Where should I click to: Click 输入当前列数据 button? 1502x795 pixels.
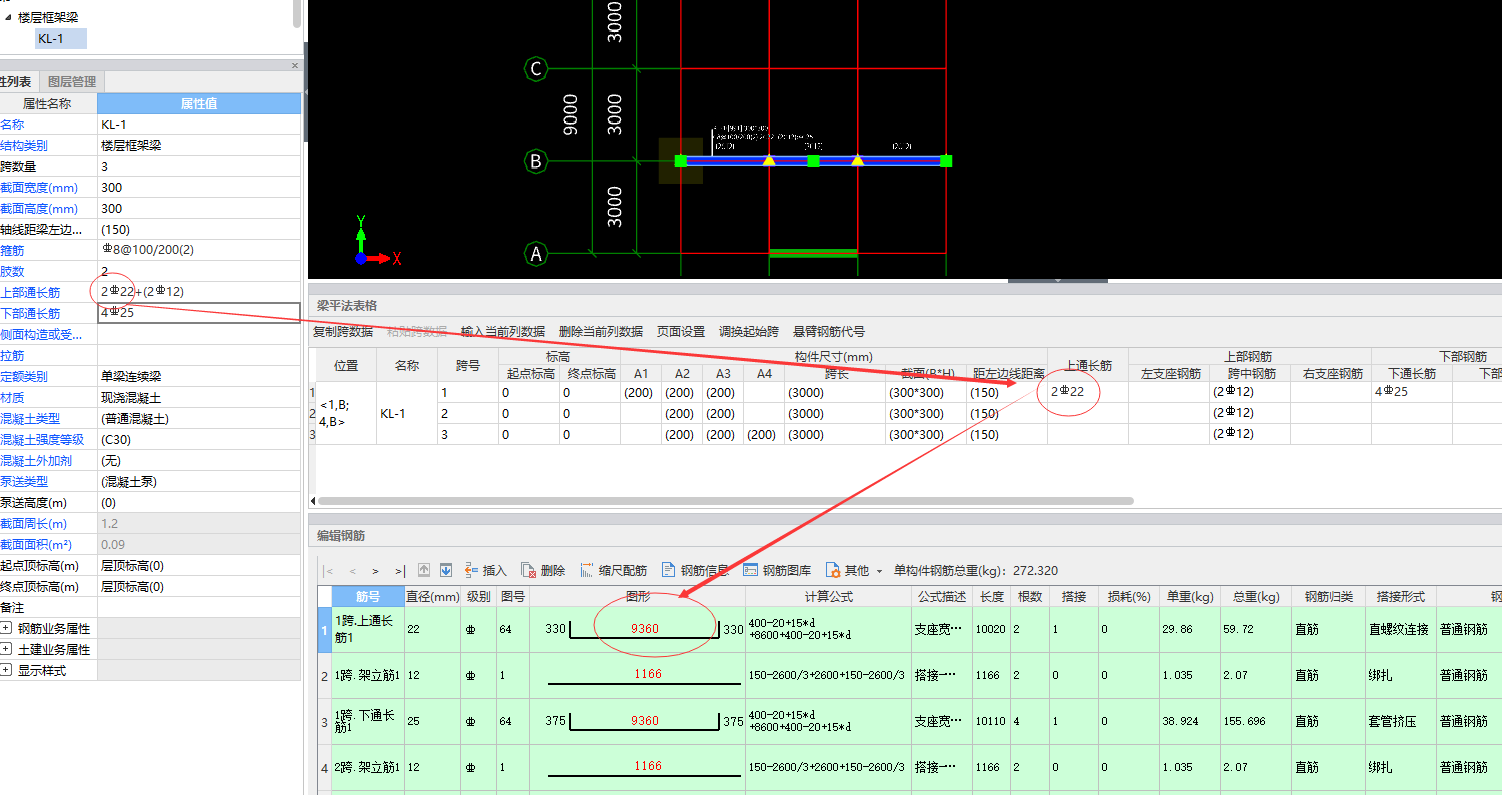coord(503,331)
